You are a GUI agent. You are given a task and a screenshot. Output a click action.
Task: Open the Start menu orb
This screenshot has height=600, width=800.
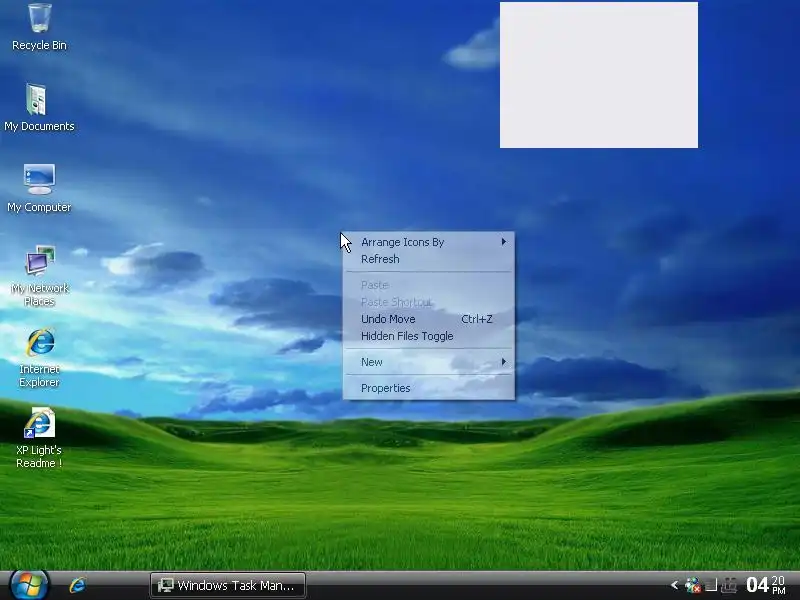coord(29,585)
